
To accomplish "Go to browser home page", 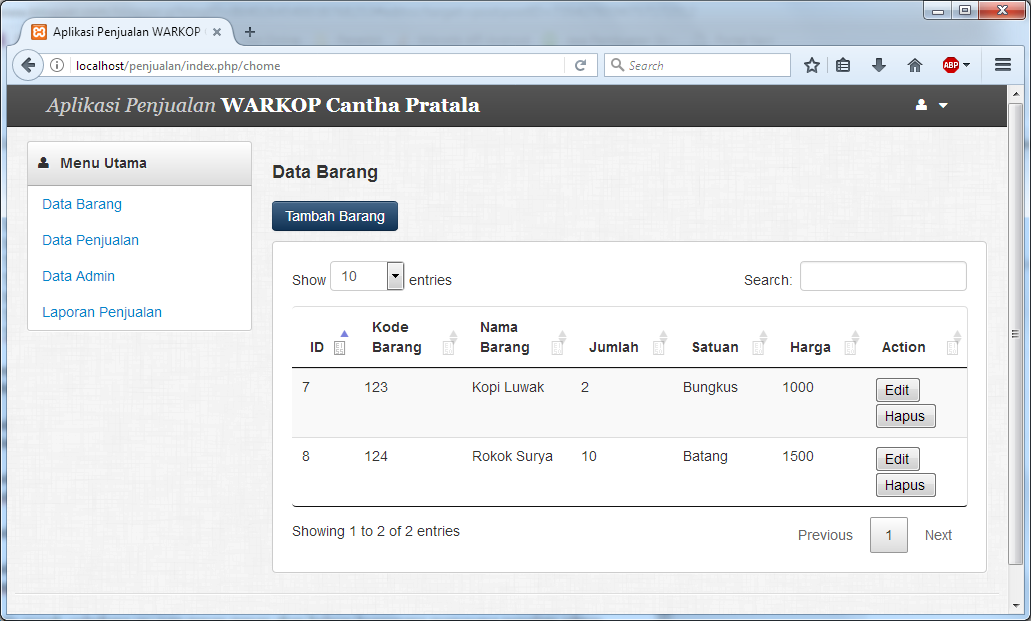I will pyautogui.click(x=914, y=64).
